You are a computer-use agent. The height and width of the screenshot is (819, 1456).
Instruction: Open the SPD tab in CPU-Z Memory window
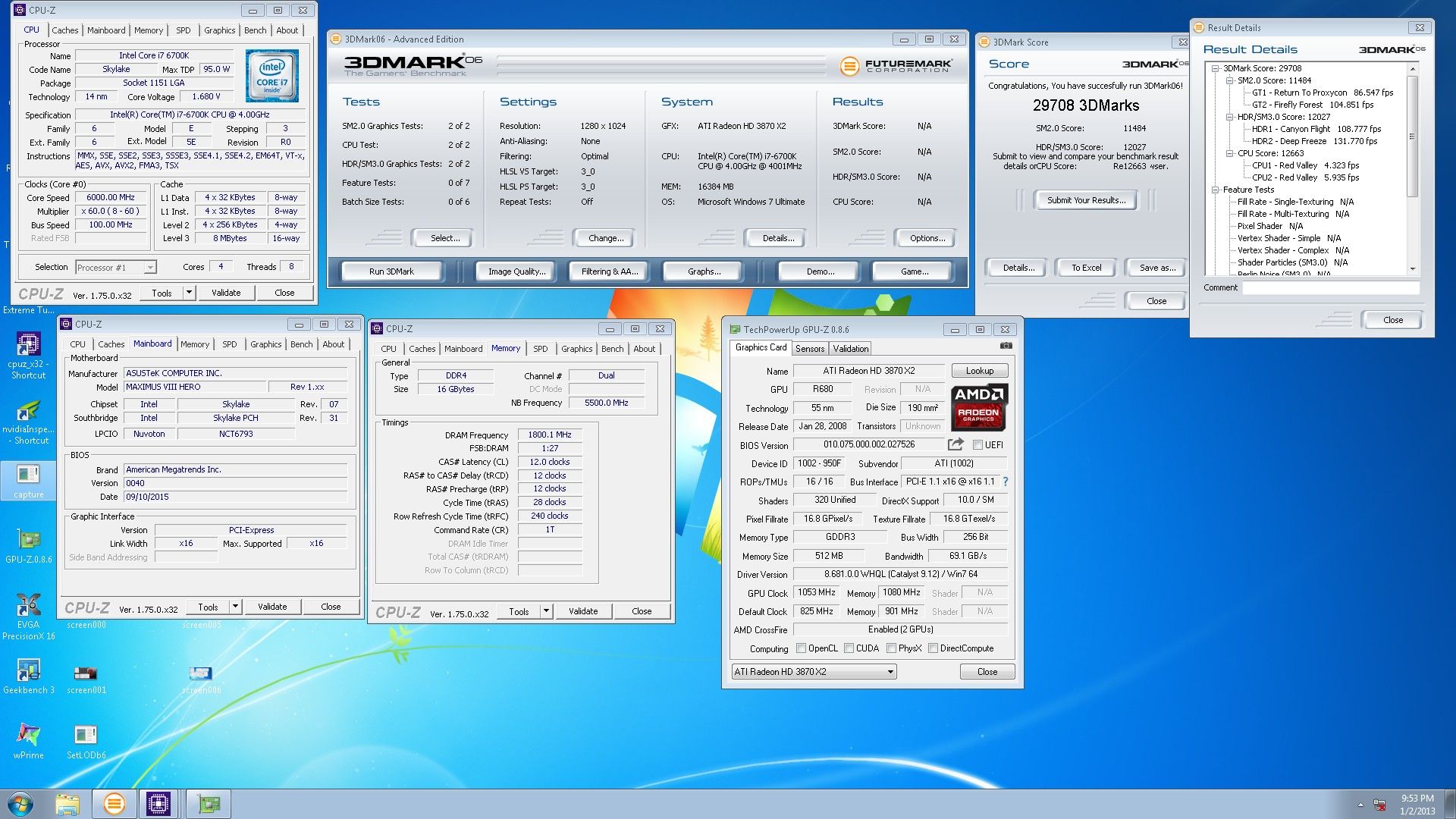(540, 349)
